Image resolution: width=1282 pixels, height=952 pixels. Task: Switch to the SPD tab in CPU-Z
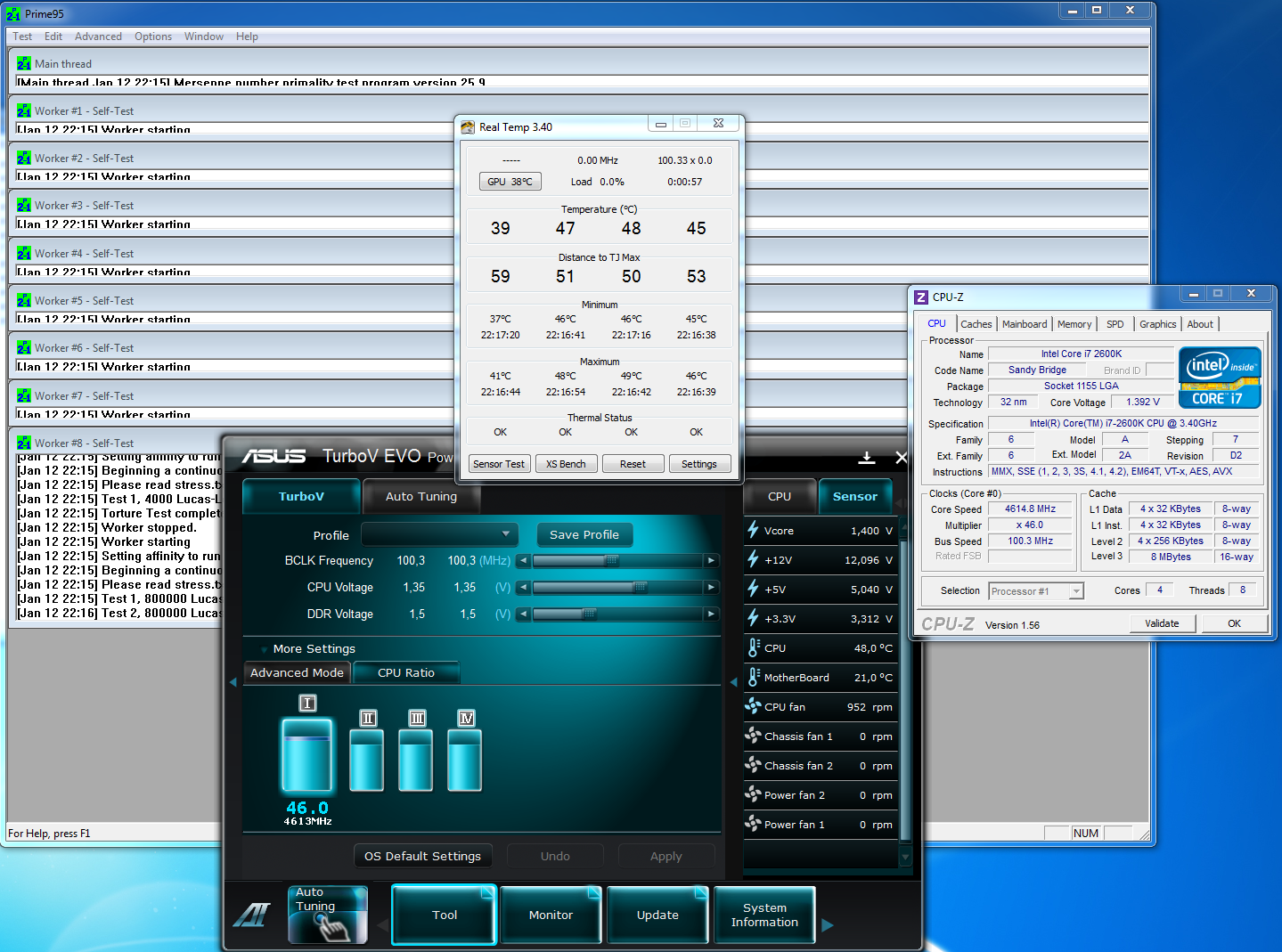tap(1115, 324)
